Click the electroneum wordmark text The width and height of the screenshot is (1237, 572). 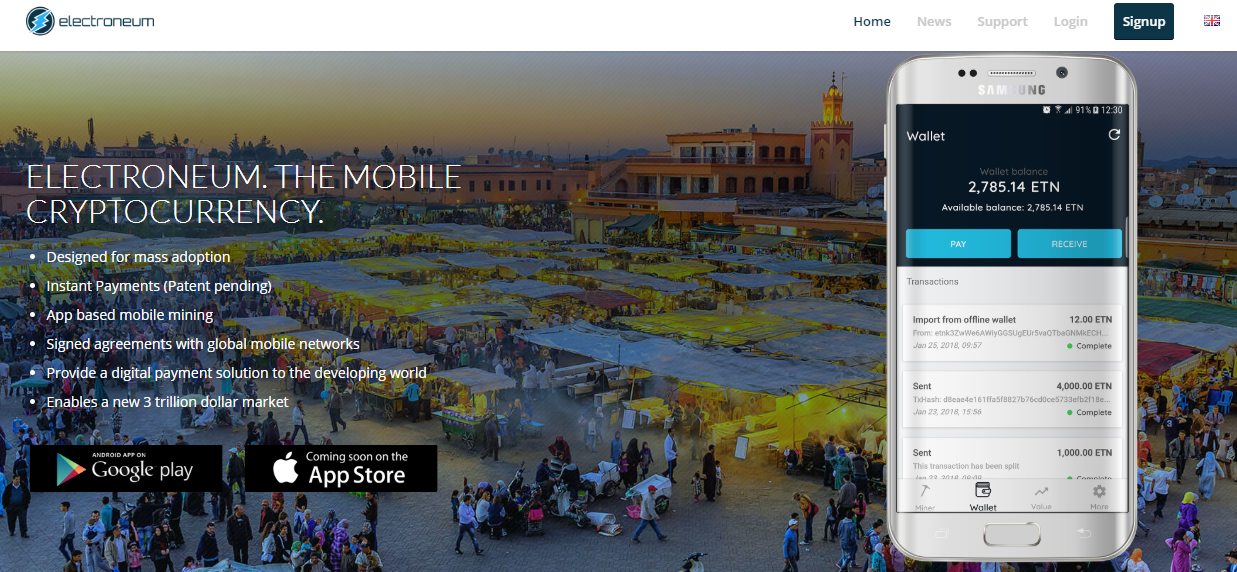click(107, 21)
